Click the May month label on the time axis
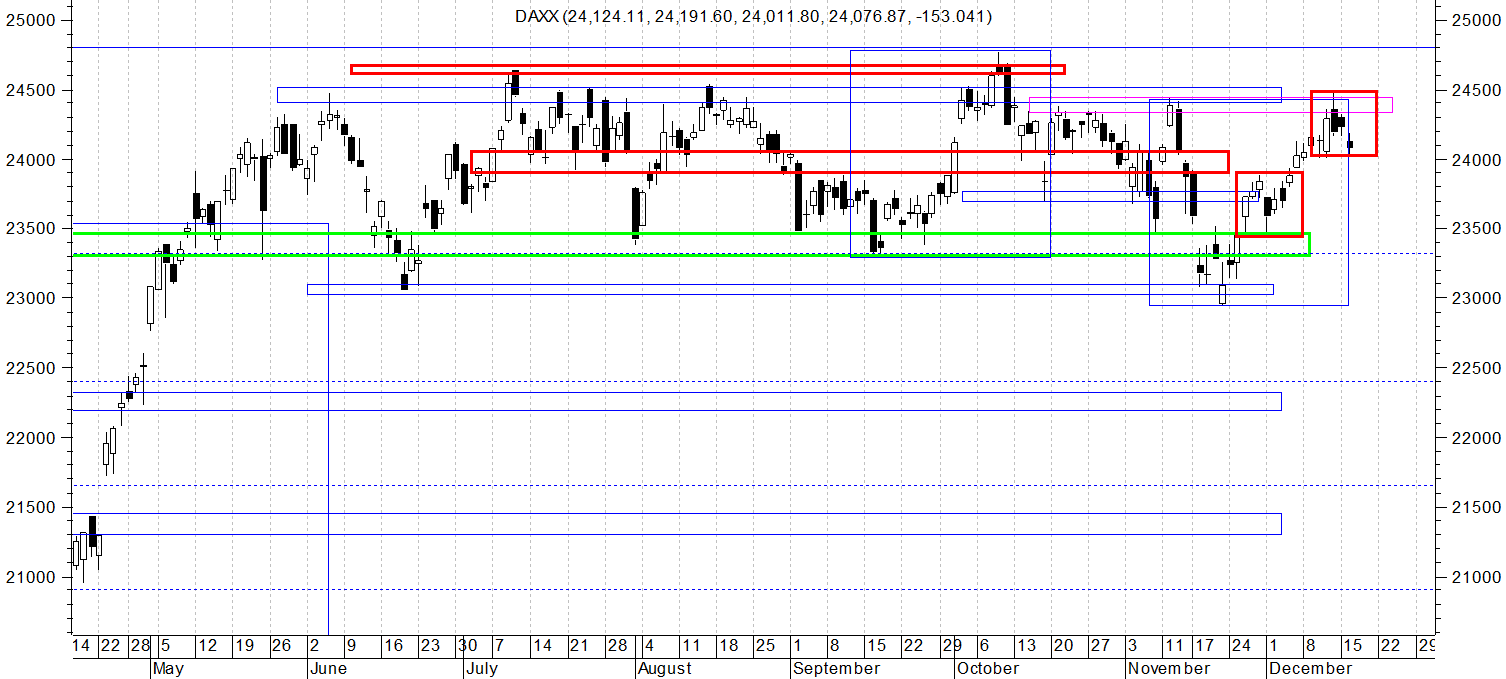The width and height of the screenshot is (1506, 679). pos(167,668)
